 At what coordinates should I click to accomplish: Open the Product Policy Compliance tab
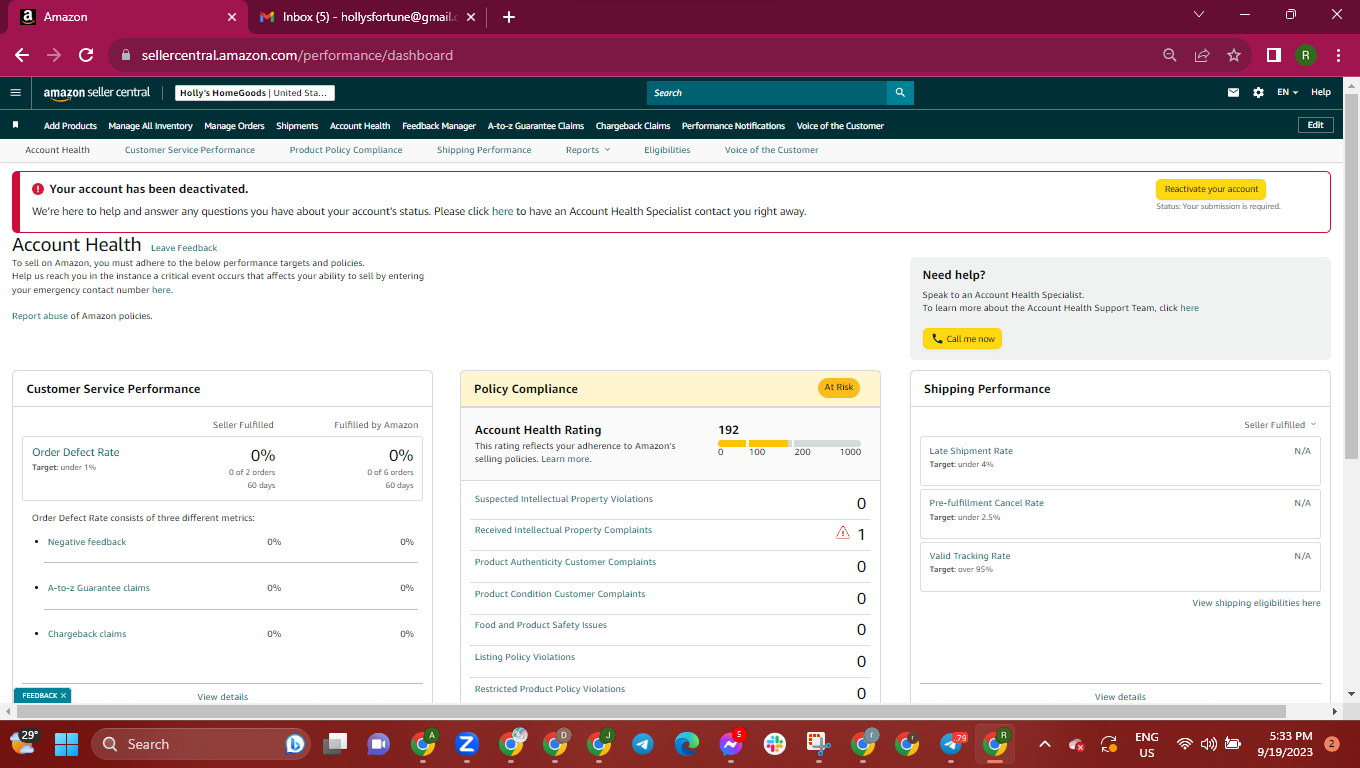point(346,150)
